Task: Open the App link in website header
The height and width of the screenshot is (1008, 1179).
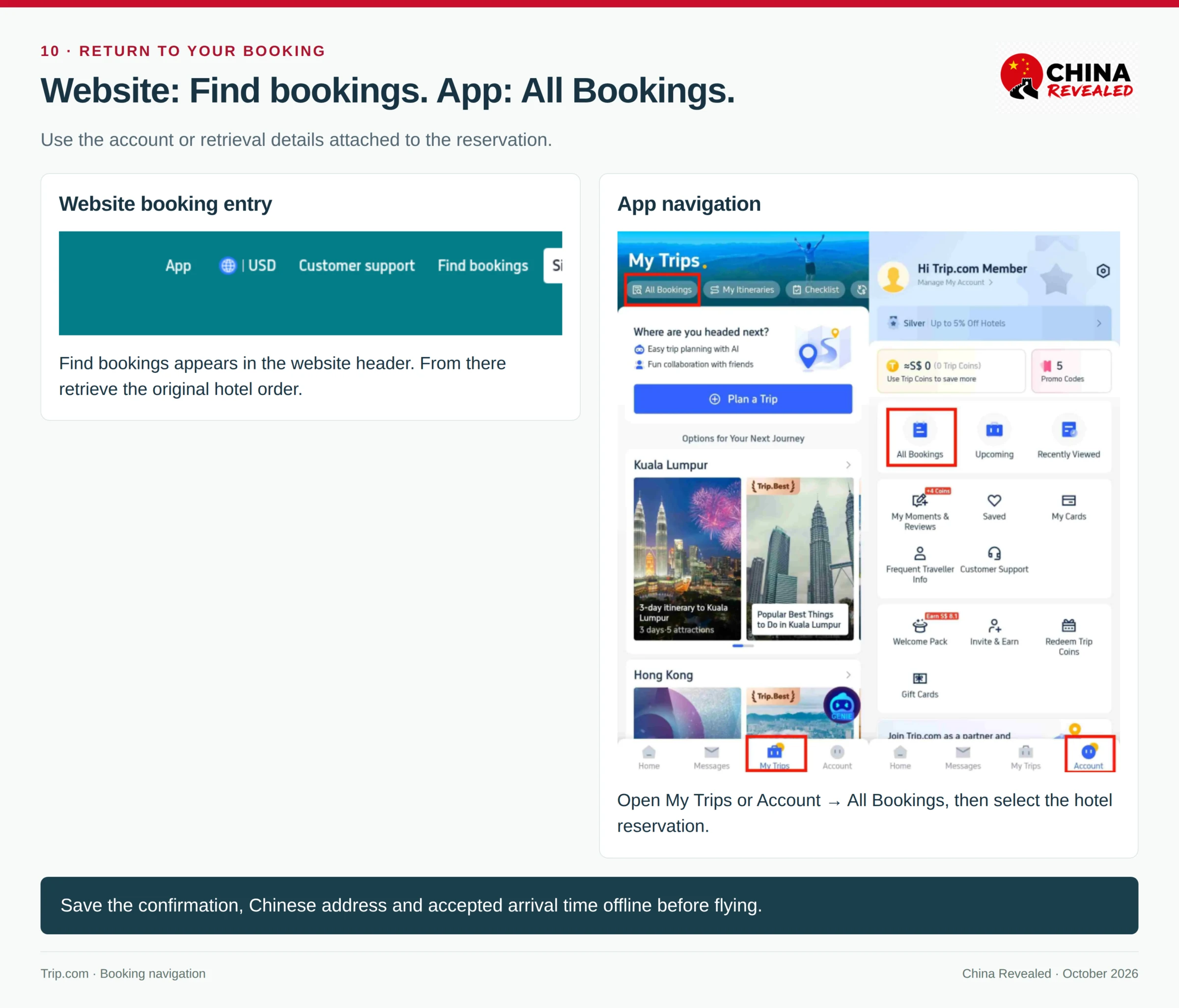Action: point(178,266)
